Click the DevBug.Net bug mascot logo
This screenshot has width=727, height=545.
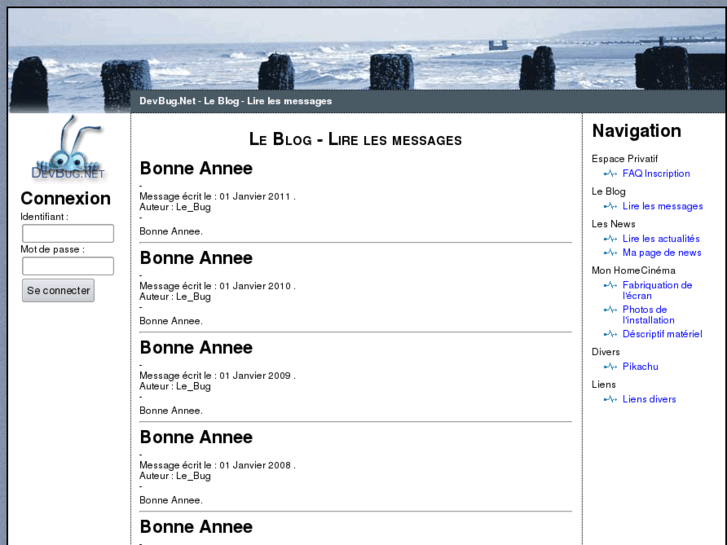(68, 148)
